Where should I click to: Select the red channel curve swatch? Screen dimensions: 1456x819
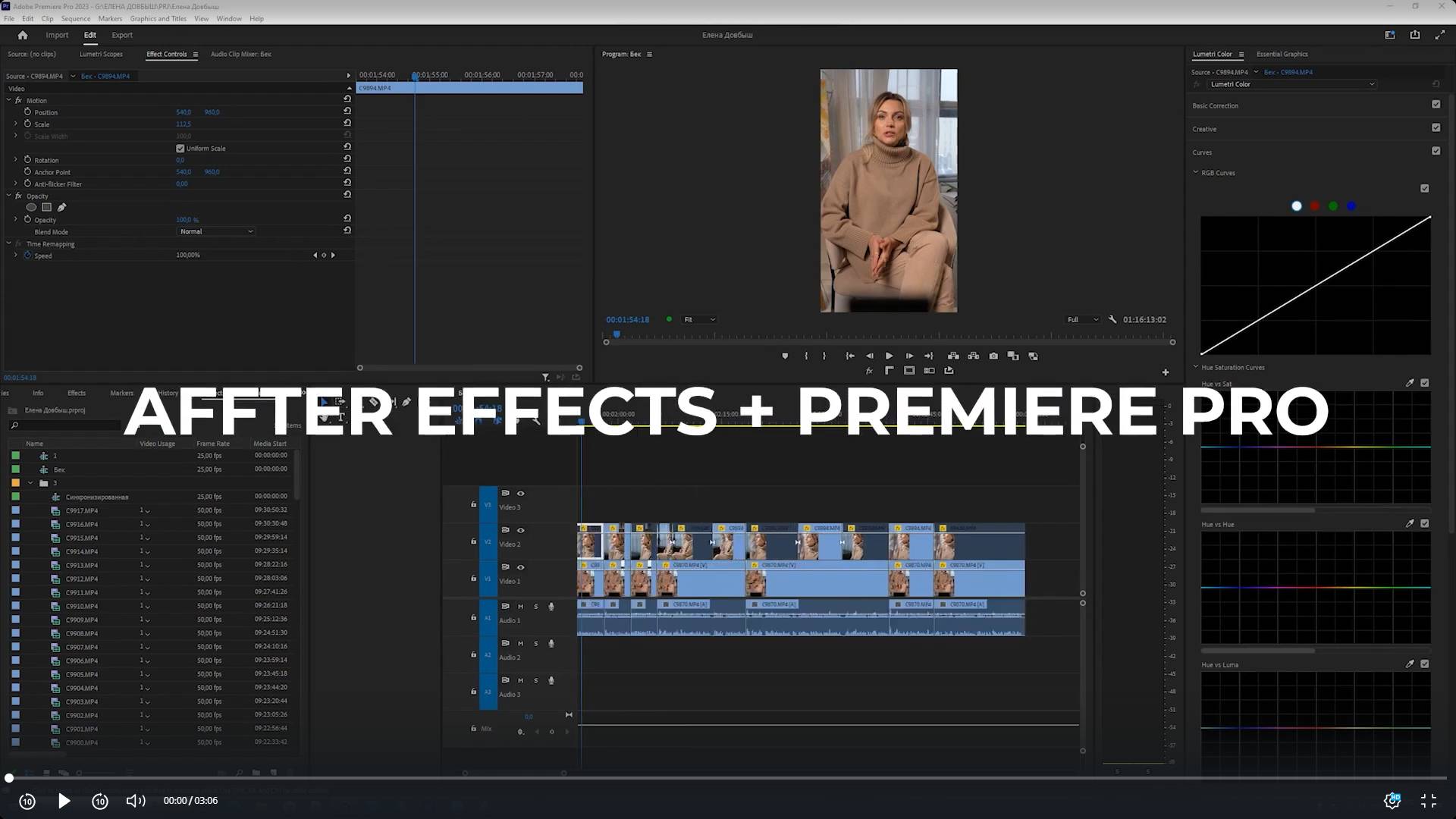click(x=1315, y=206)
